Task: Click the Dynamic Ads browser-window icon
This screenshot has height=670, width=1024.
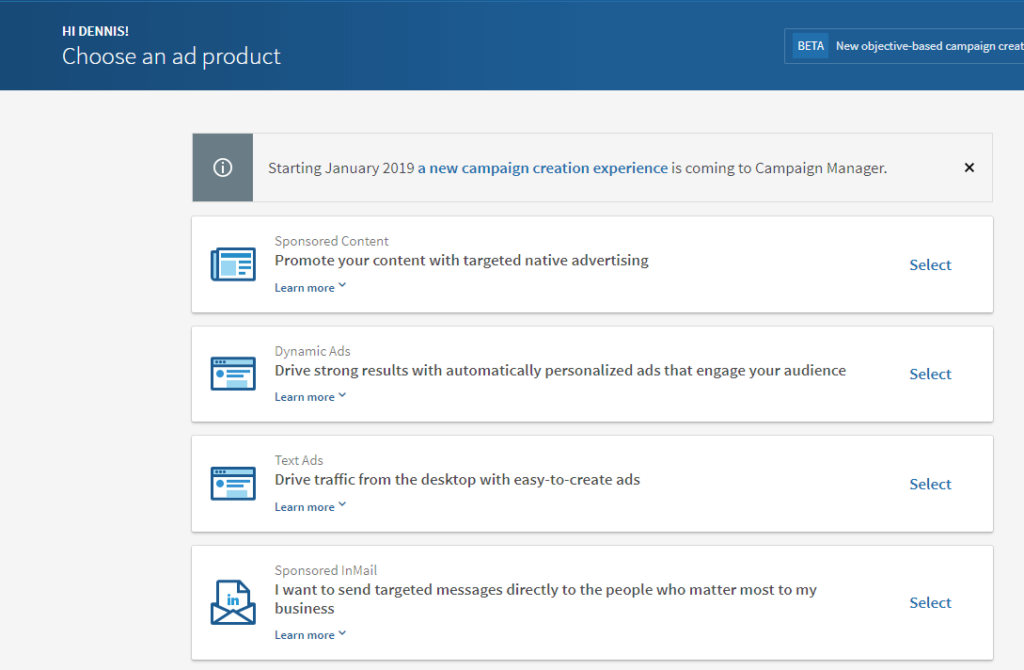Action: 233,373
